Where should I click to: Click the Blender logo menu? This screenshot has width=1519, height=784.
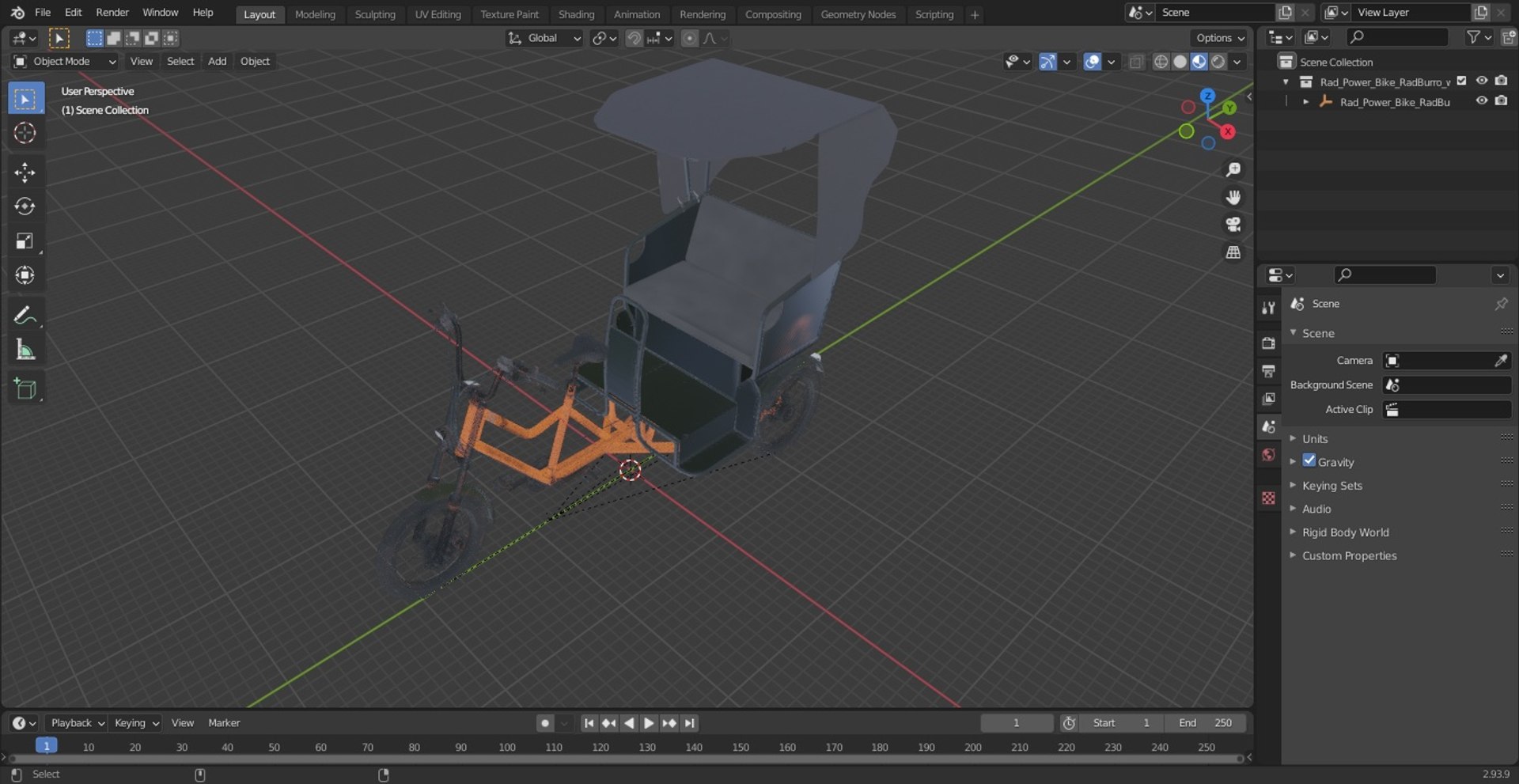click(x=17, y=13)
